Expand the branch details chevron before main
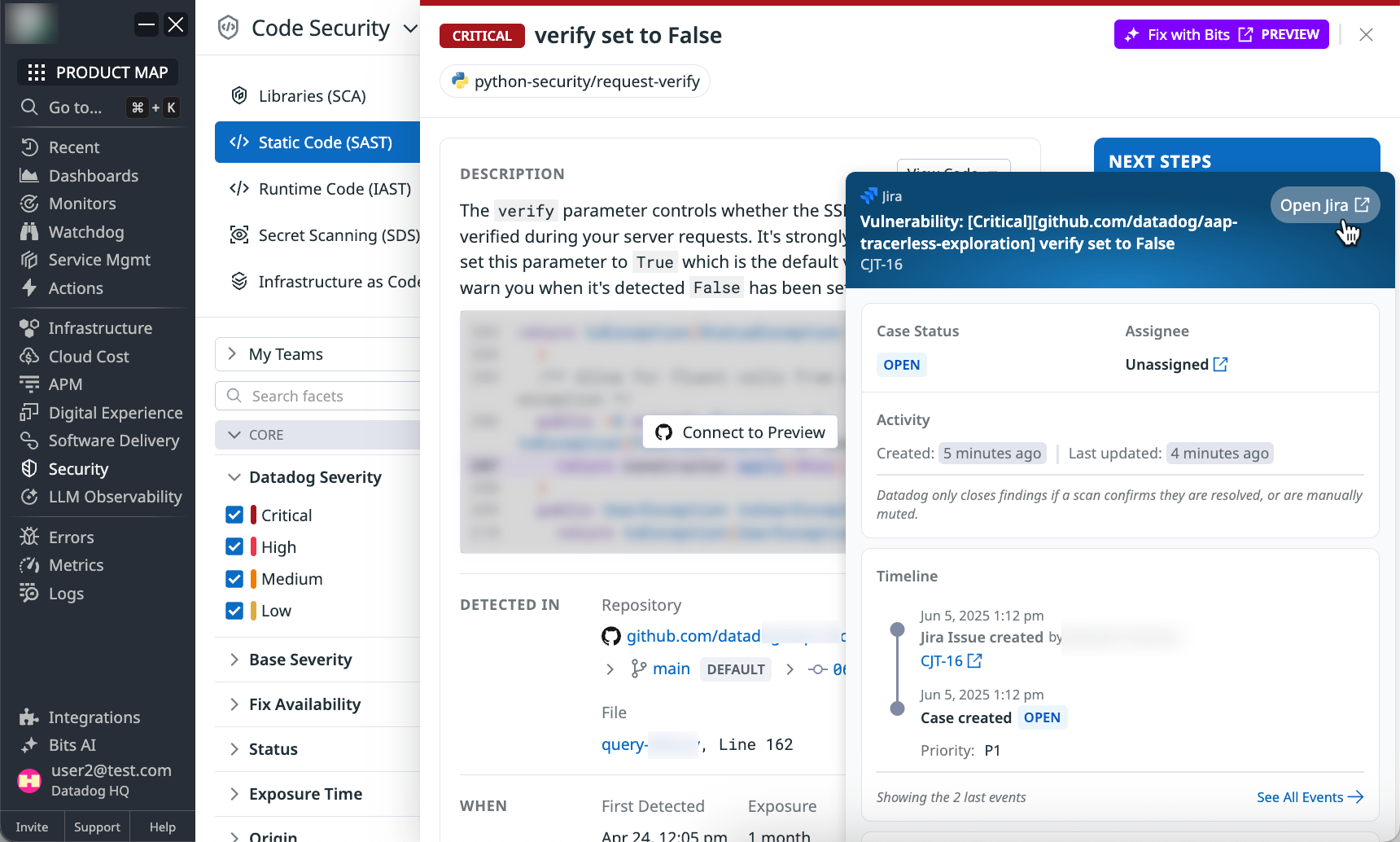The width and height of the screenshot is (1400, 842). click(x=610, y=669)
